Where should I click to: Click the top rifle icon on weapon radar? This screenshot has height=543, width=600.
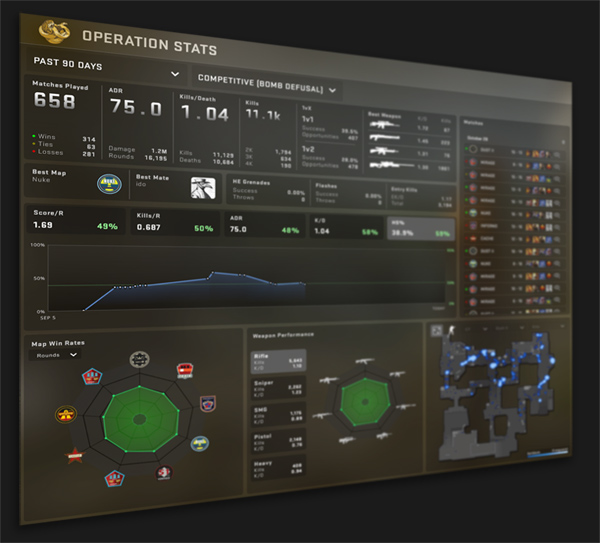pyautogui.click(x=362, y=361)
